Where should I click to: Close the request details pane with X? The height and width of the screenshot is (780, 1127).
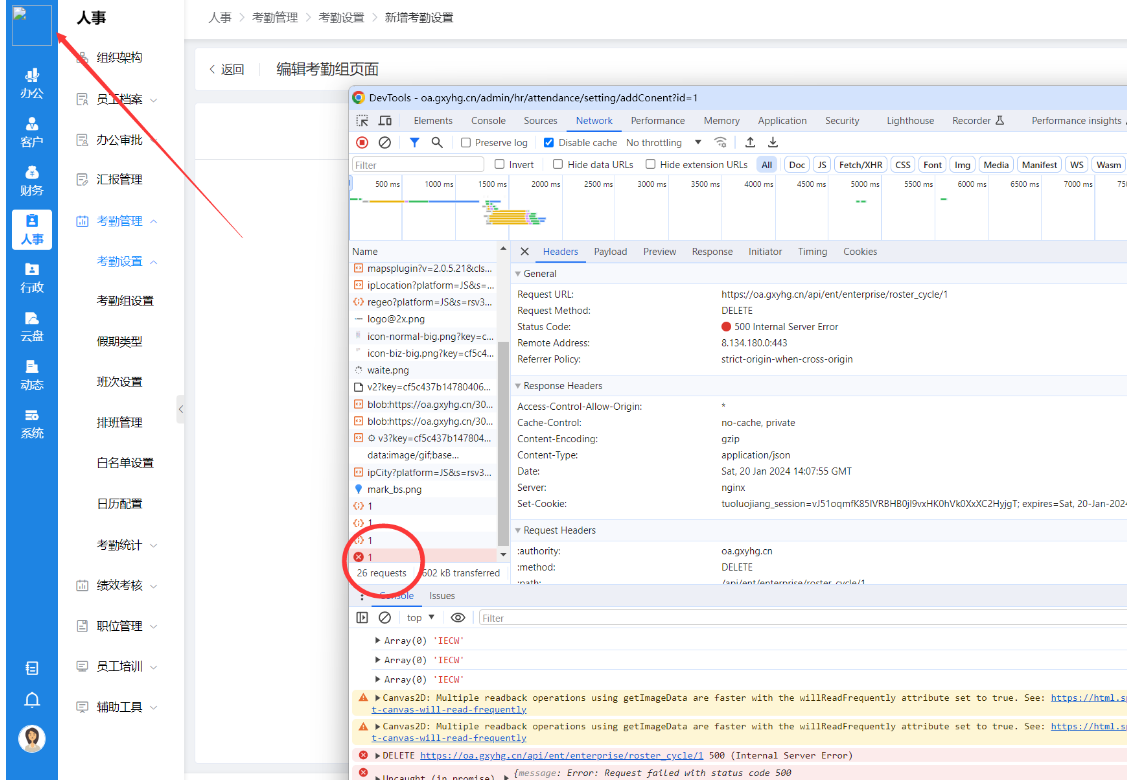pos(525,252)
